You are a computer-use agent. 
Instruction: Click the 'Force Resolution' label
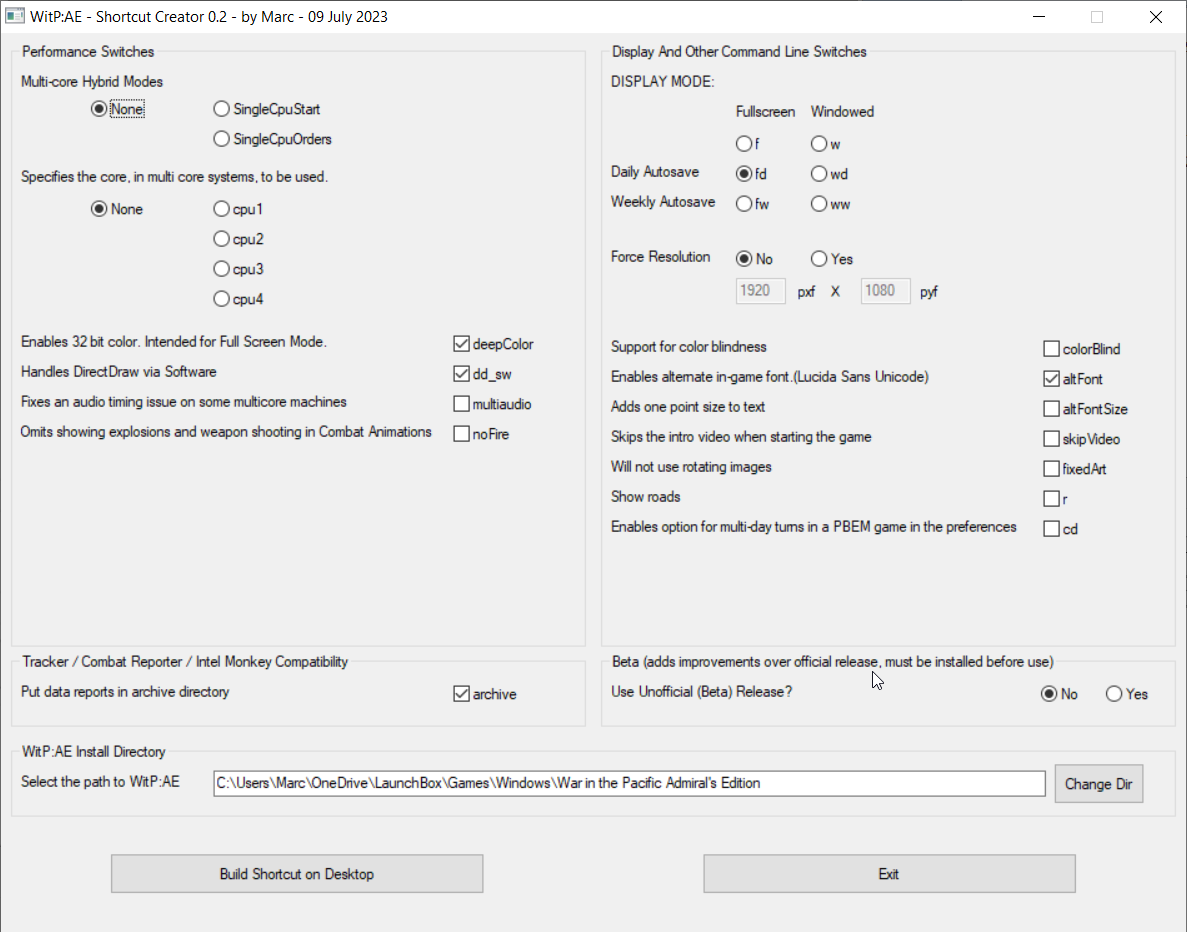(660, 257)
